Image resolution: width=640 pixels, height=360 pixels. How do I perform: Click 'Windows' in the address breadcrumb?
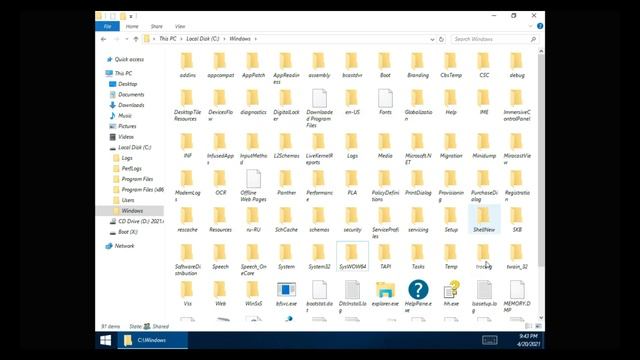click(240, 39)
